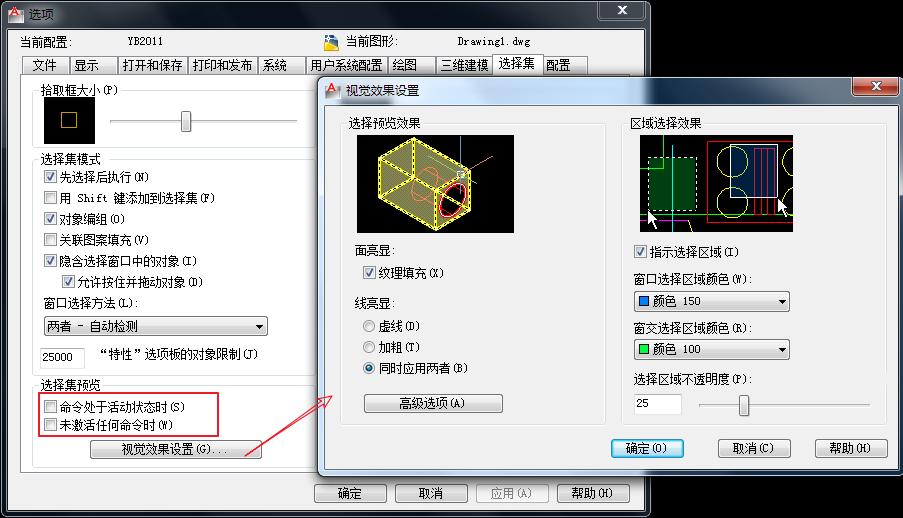Screen dimensions: 903x518
Task: Switch to the 文件 tab
Action: pos(45,65)
